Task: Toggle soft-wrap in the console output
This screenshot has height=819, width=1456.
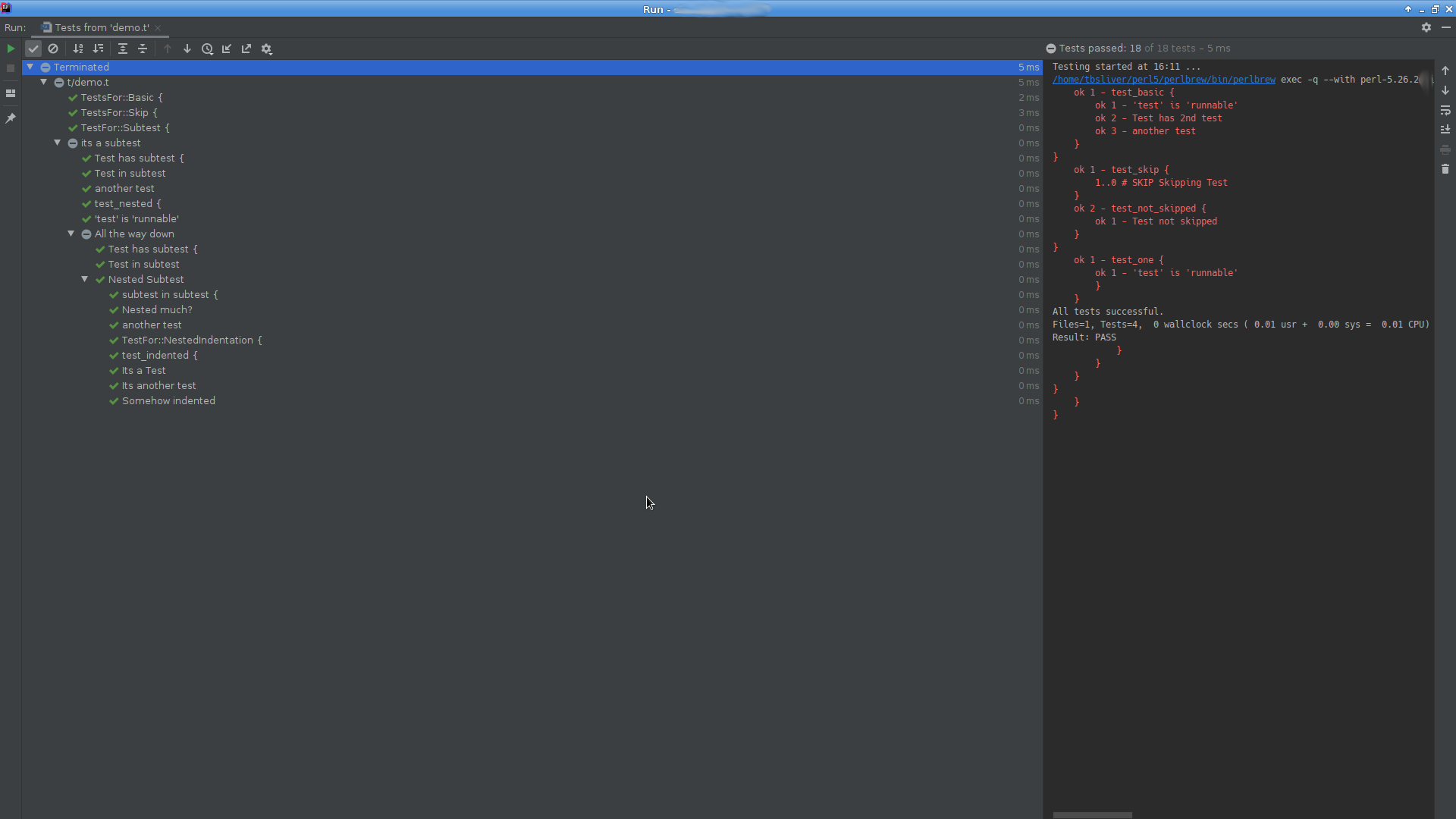Action: (1445, 111)
